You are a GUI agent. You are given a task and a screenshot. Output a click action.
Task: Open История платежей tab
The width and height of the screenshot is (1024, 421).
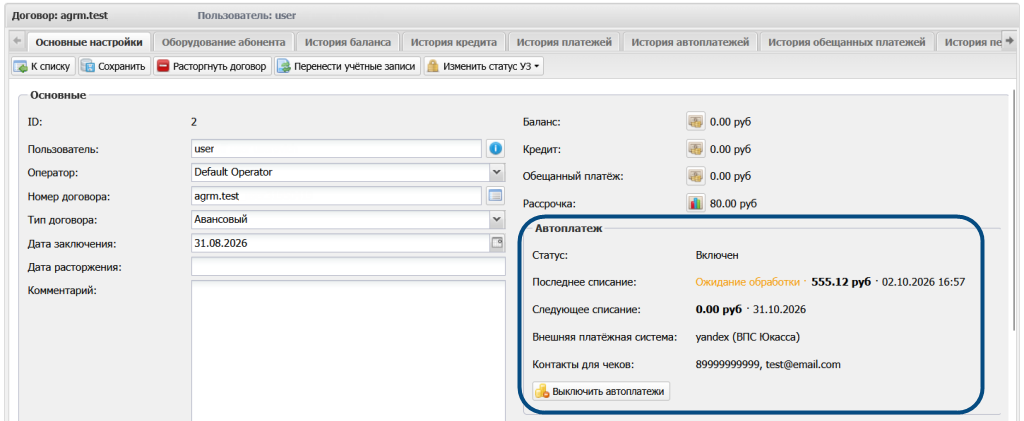564,42
